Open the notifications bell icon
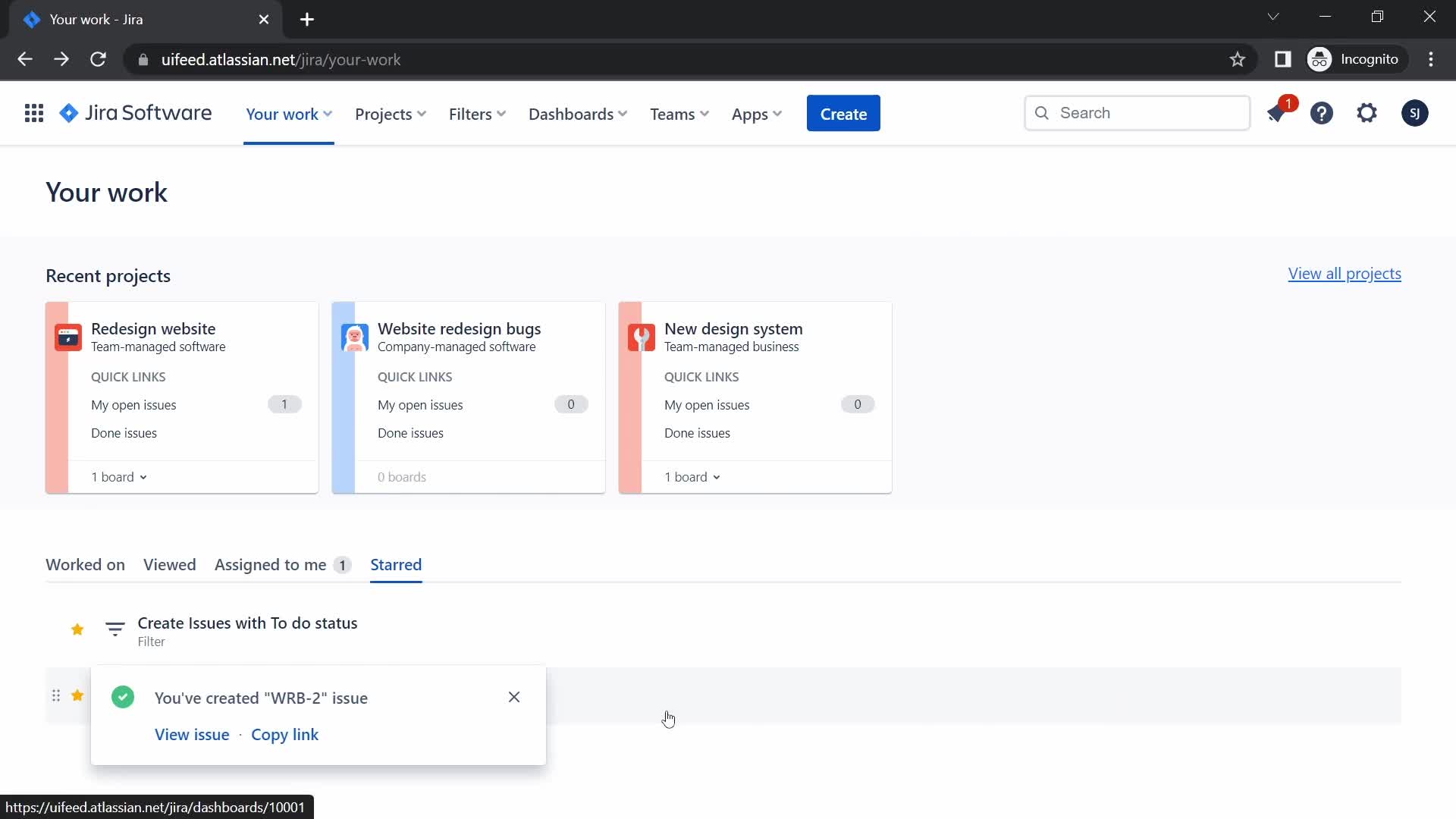1456x819 pixels. [x=1277, y=114]
